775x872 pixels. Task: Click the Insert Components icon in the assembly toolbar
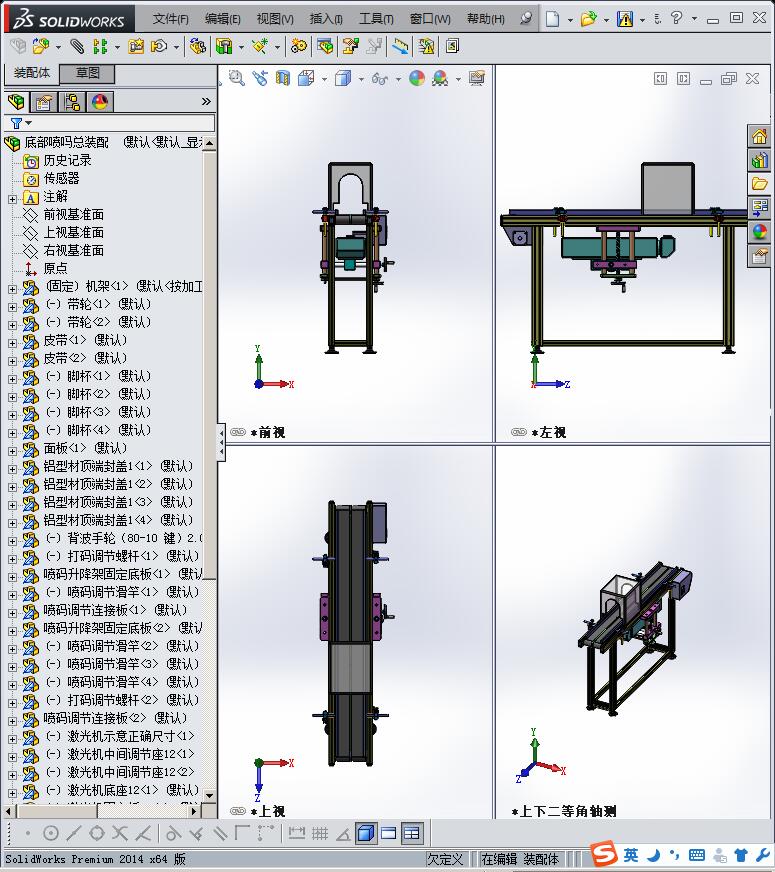tap(41, 46)
